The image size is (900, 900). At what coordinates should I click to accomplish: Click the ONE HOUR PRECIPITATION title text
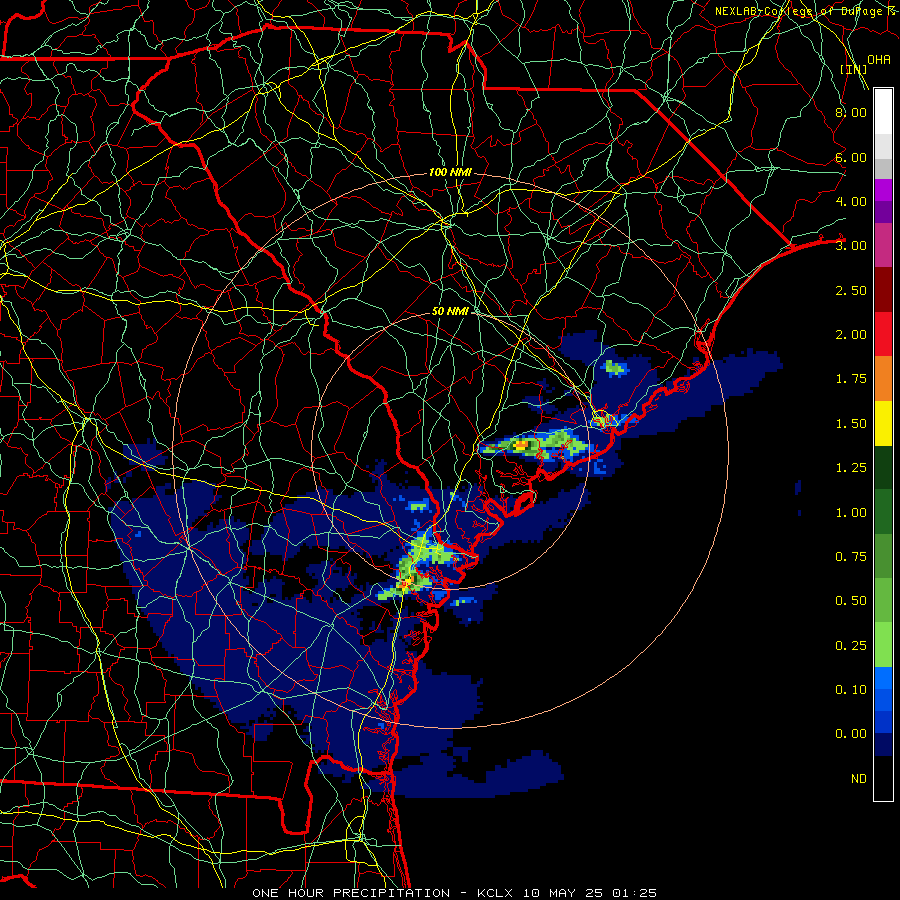[351, 893]
